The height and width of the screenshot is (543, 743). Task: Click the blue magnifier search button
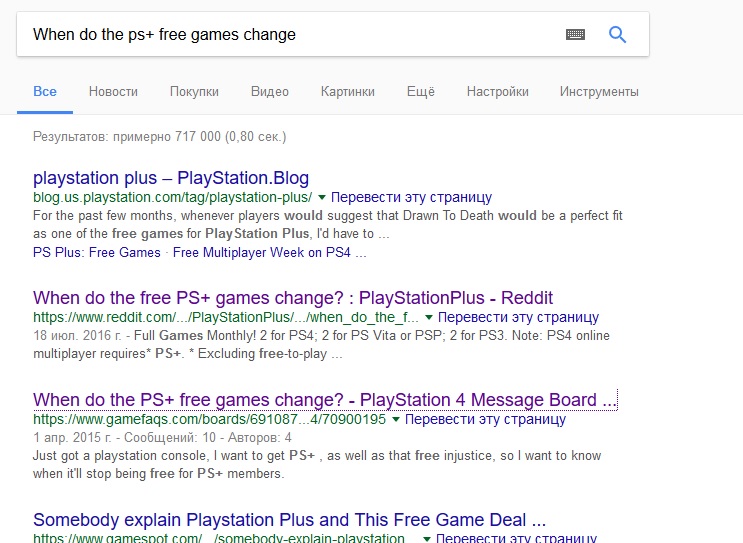(x=617, y=34)
